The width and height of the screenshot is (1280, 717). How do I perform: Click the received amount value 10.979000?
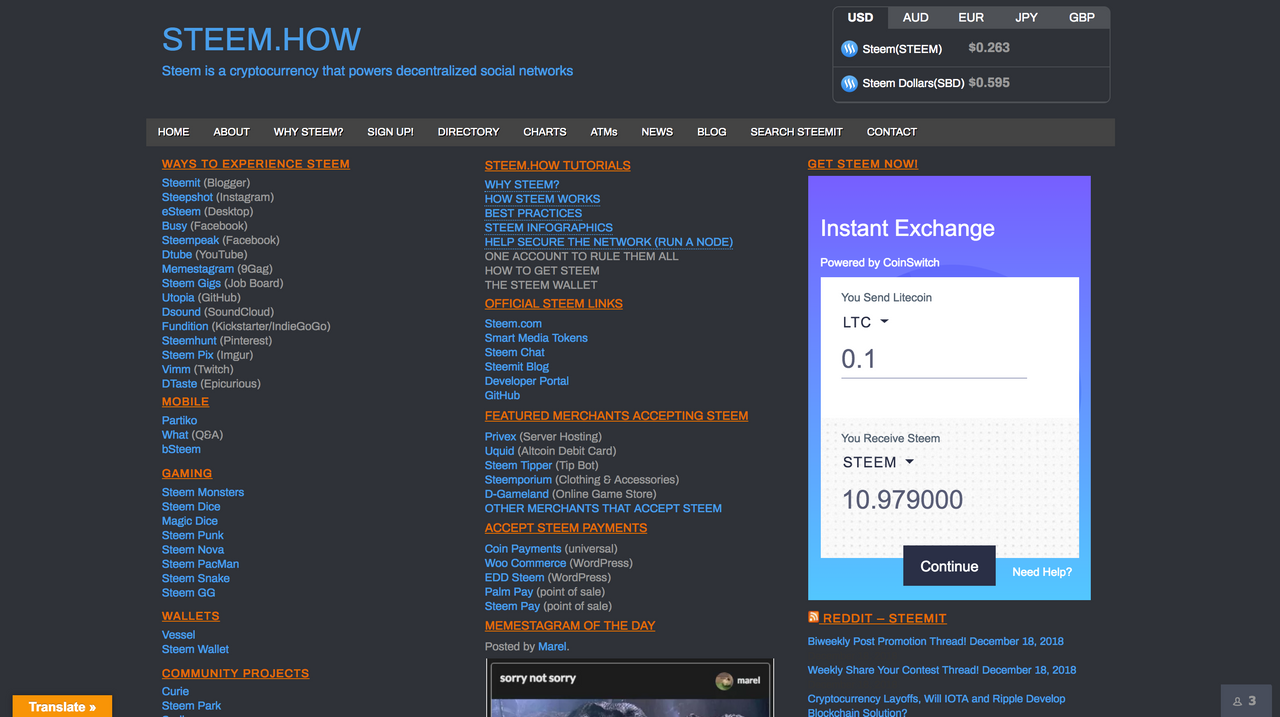point(902,500)
